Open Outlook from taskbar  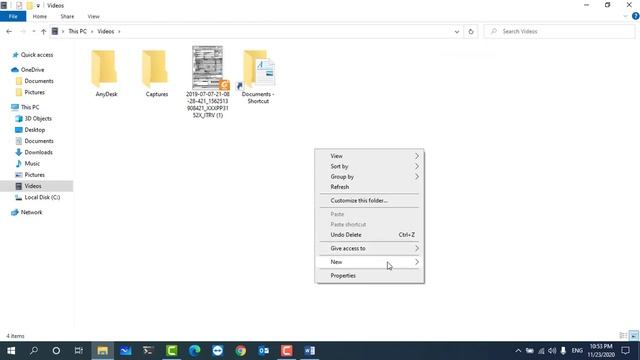pos(264,351)
